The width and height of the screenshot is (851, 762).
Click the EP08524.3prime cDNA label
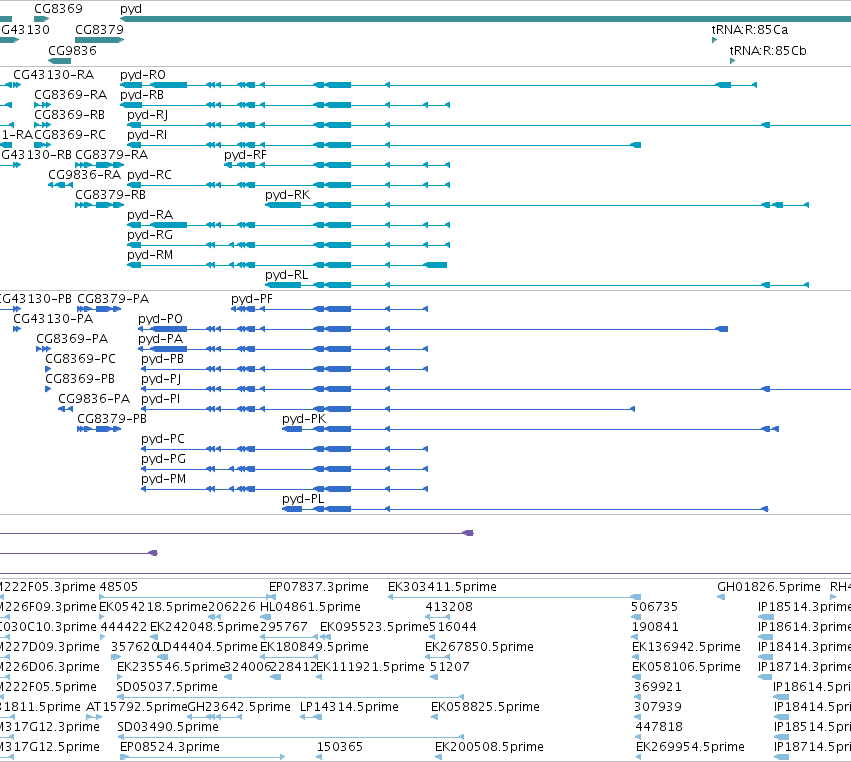(170, 747)
